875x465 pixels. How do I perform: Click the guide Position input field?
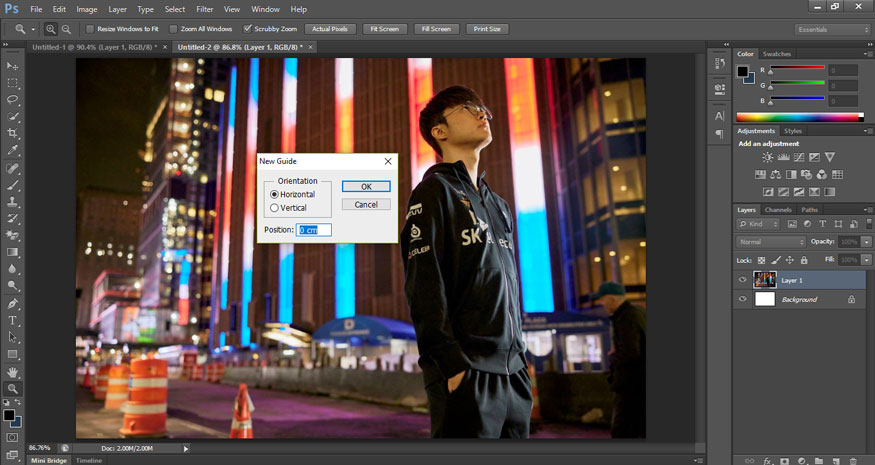313,230
